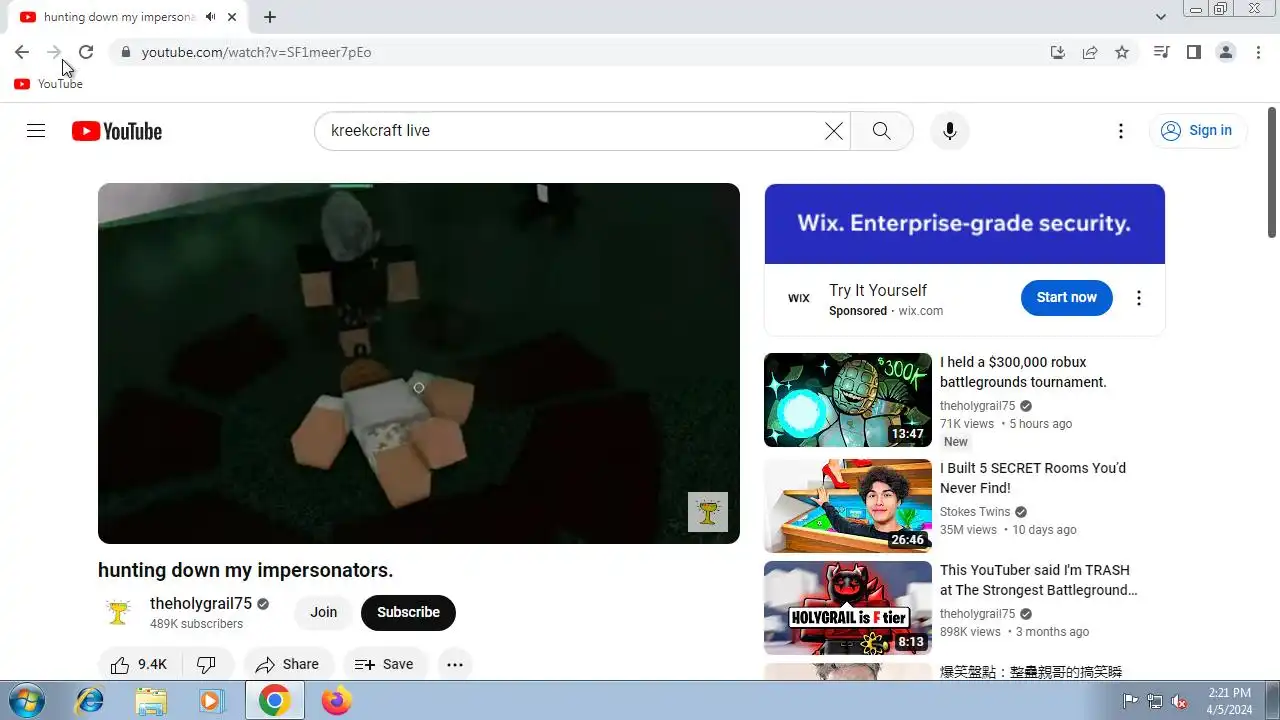
Task: Open Windows Explorer from taskbar
Action: pos(151,701)
